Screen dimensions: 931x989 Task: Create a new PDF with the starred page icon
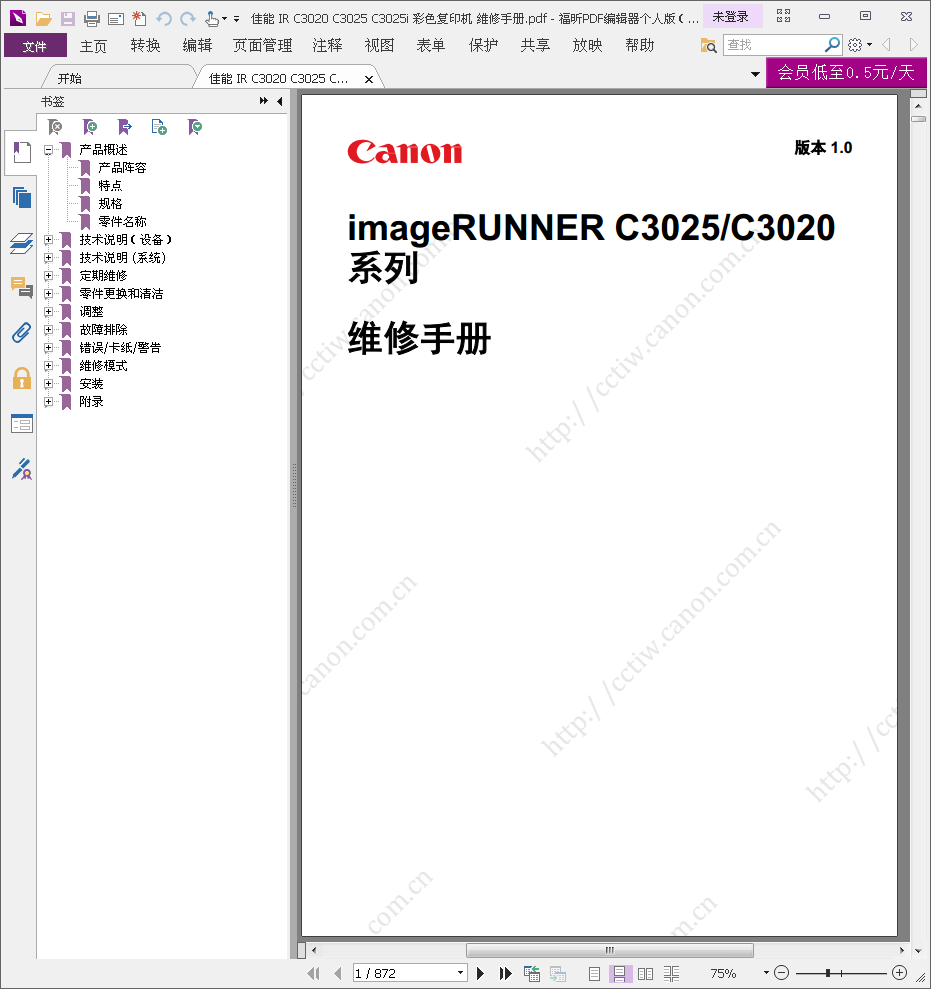coord(139,19)
